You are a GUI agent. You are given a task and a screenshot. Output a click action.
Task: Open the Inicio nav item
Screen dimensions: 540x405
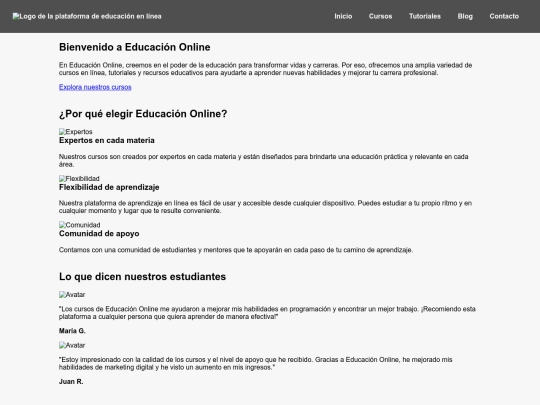coord(343,16)
